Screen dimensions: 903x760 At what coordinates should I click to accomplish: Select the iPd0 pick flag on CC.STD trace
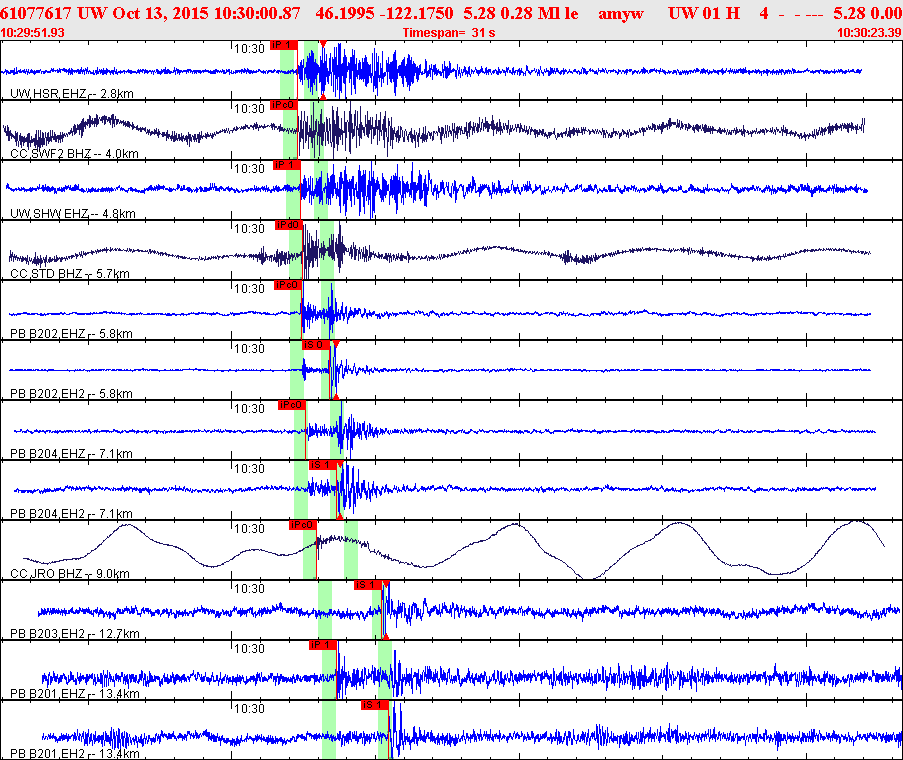pyautogui.click(x=289, y=225)
